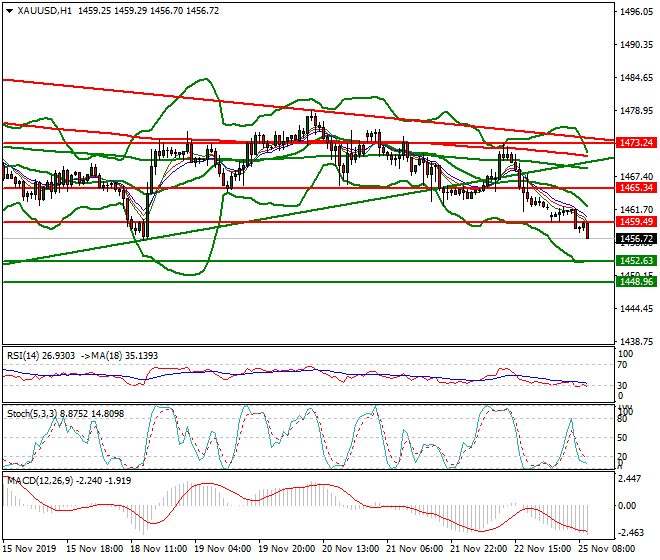Click the 19 Nov 20:00 time label
Image resolution: width=660 pixels, height=560 pixels.
coord(287,549)
